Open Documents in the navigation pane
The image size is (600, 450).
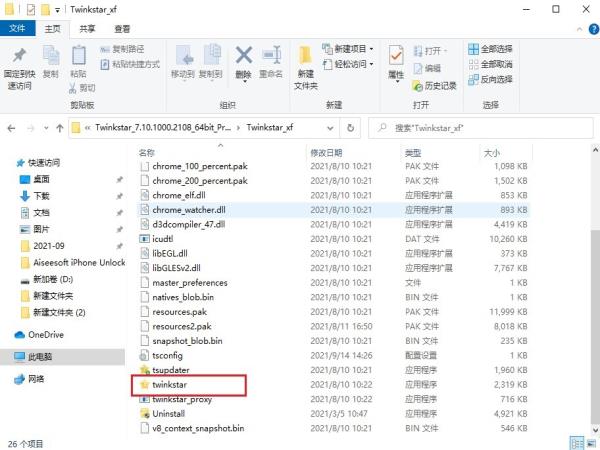click(x=34, y=213)
